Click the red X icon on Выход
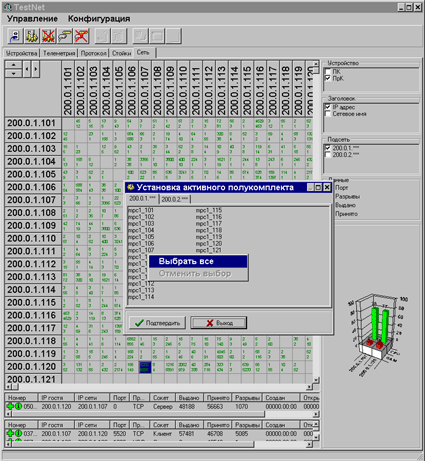This screenshot has width=425, height=461. tap(210, 323)
